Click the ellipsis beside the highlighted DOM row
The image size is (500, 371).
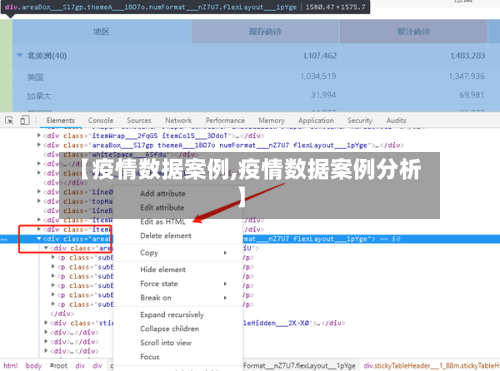[x=4, y=239]
